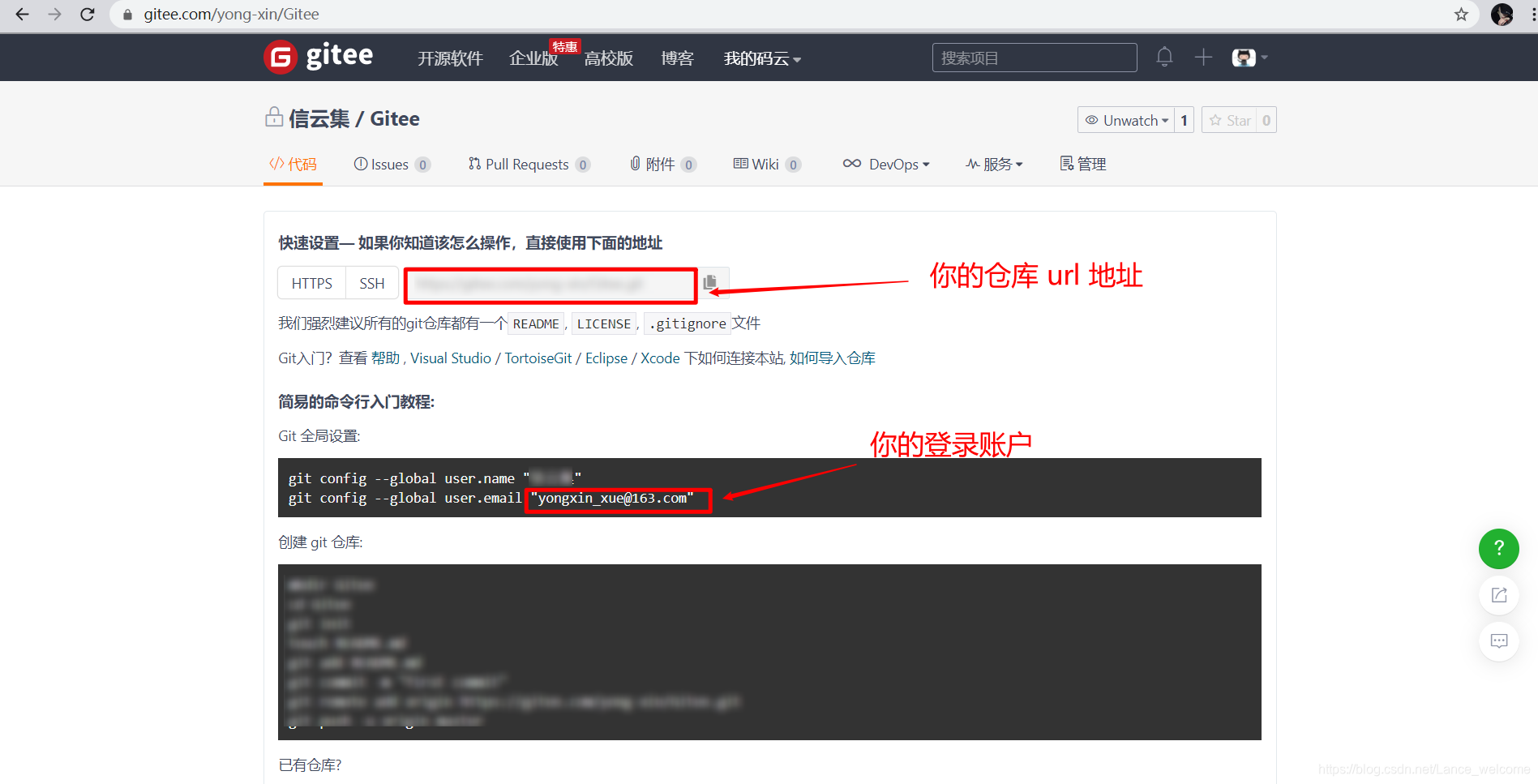Click the .gitignore link
Screen dimensions: 1538x784
pyautogui.click(x=688, y=323)
